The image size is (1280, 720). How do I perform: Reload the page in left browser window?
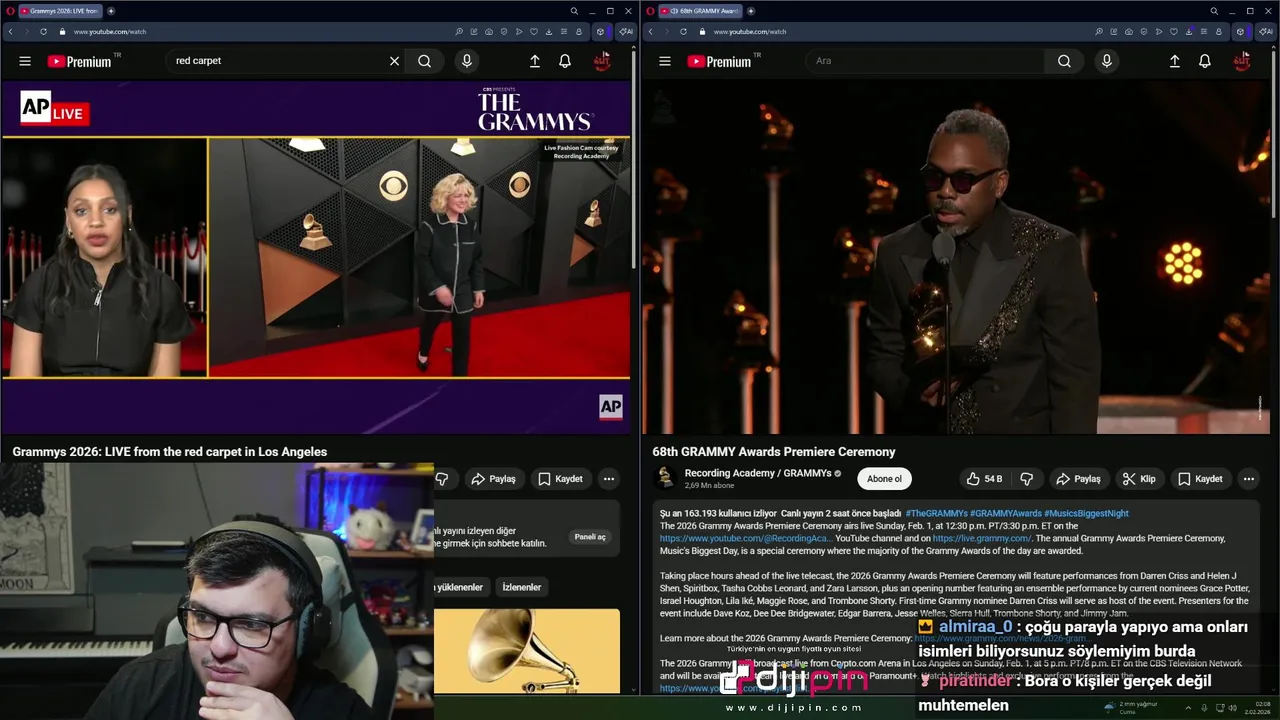pos(43,31)
